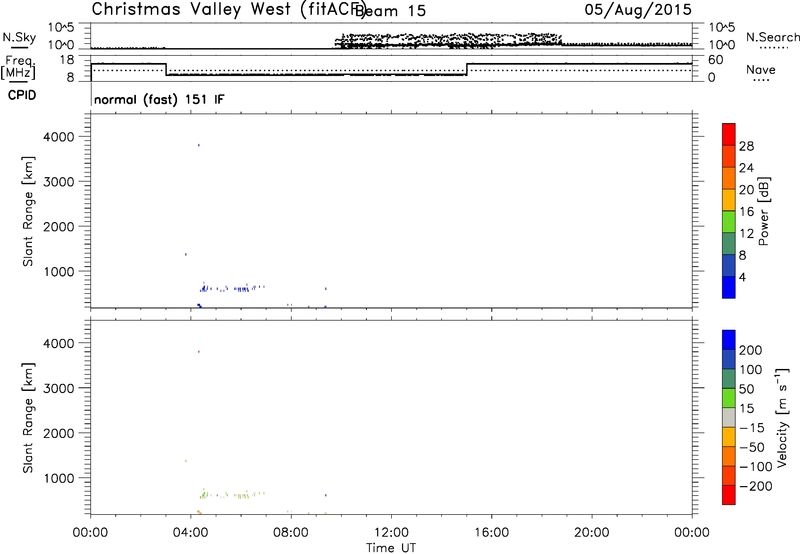Click the '4000' tick in power panel
The image size is (800, 554).
coord(59,137)
